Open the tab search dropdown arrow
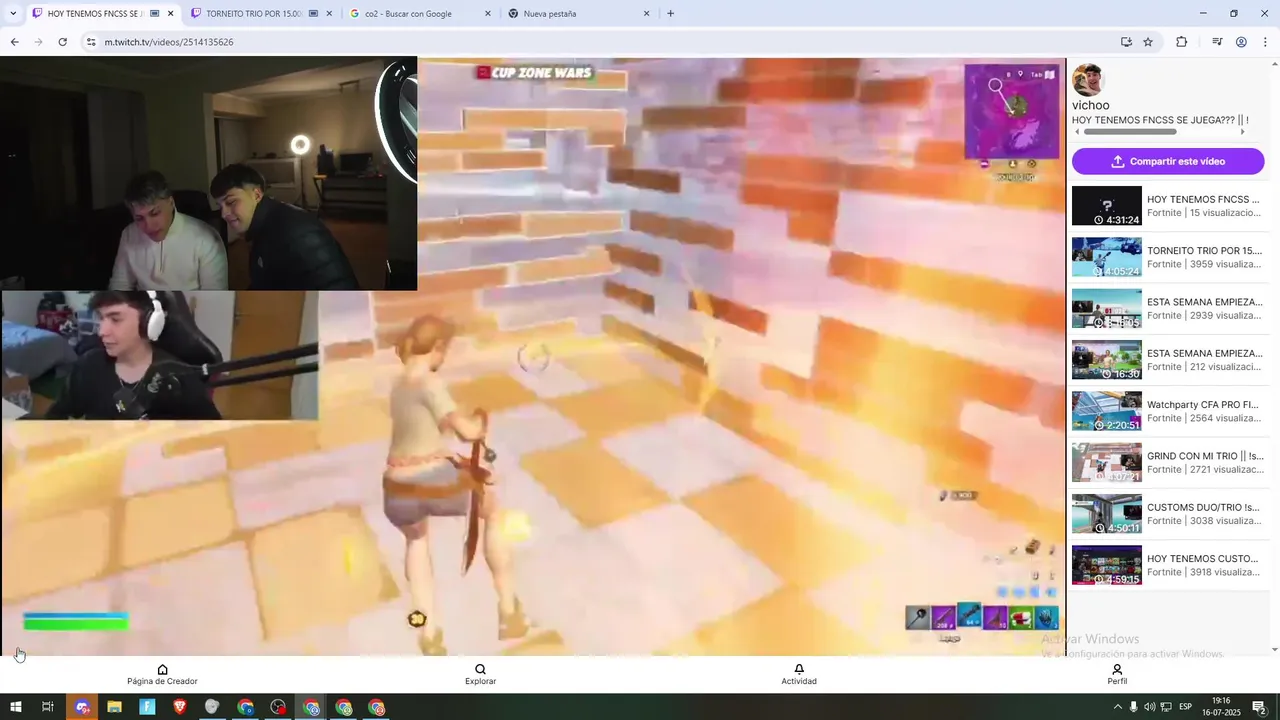This screenshot has height=720, width=1280. pyautogui.click(x=14, y=14)
